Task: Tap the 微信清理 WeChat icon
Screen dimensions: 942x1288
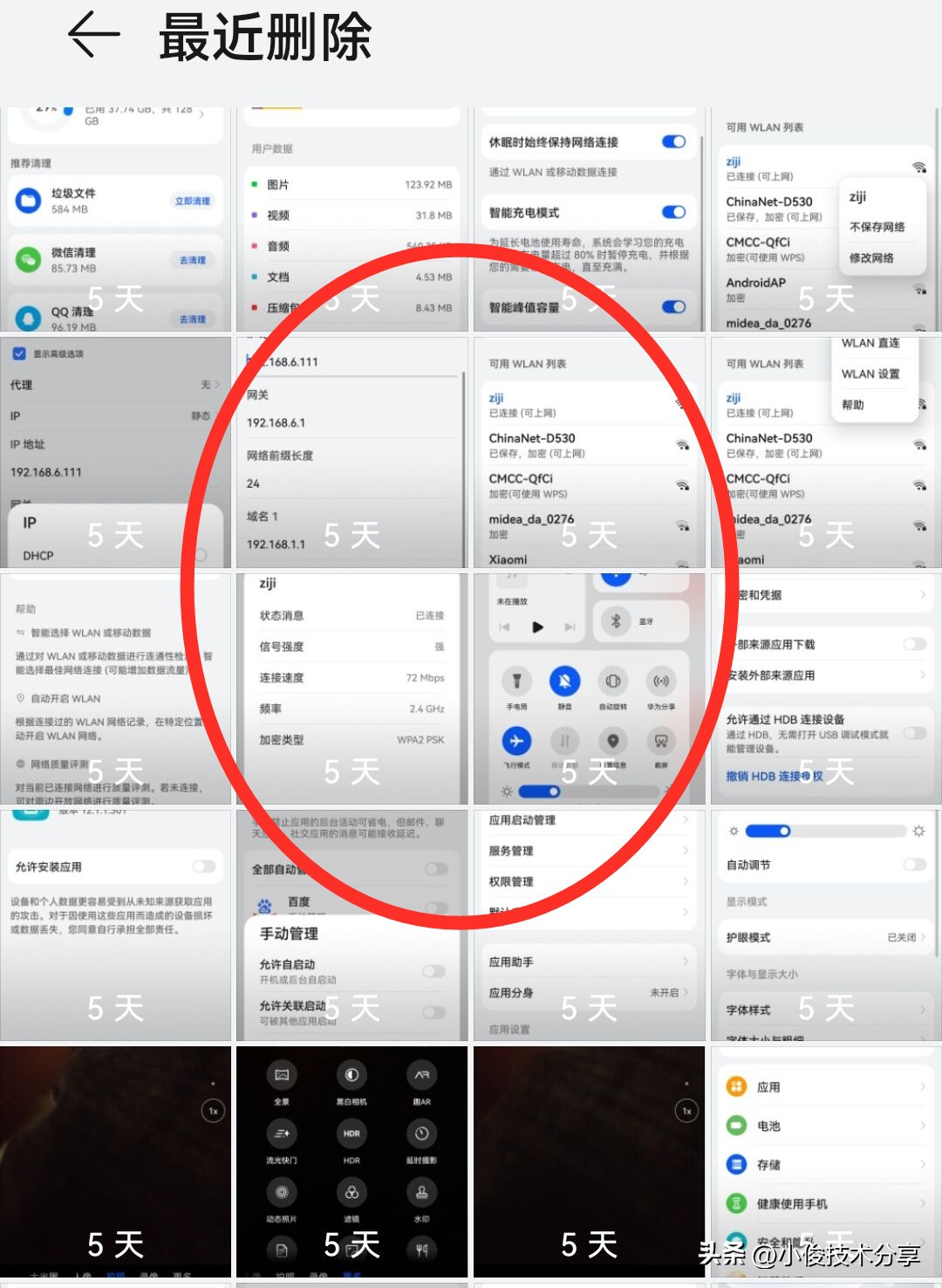Action: click(x=29, y=259)
